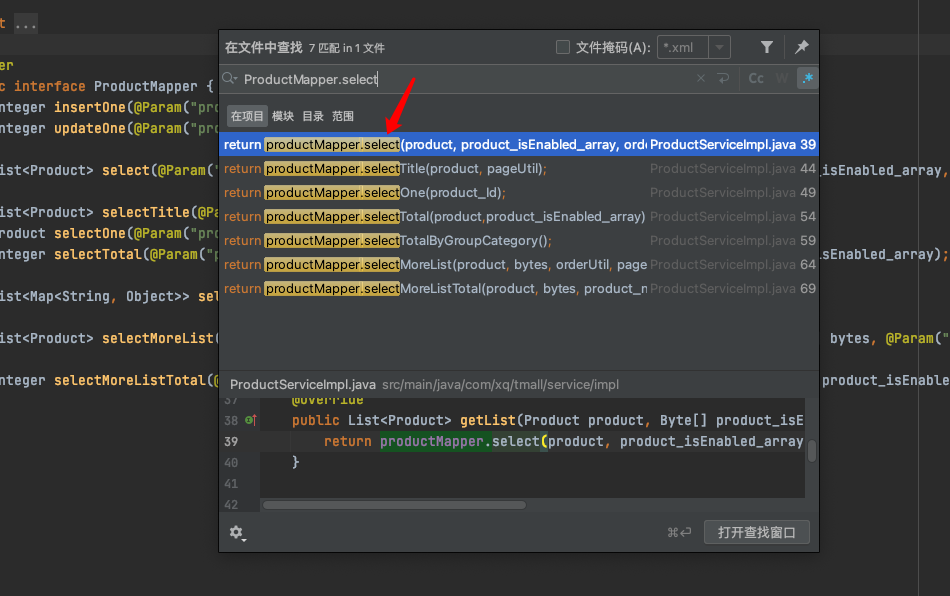Click the '7 匹配 in 1 文件' match count
This screenshot has width=950, height=596.
point(347,48)
